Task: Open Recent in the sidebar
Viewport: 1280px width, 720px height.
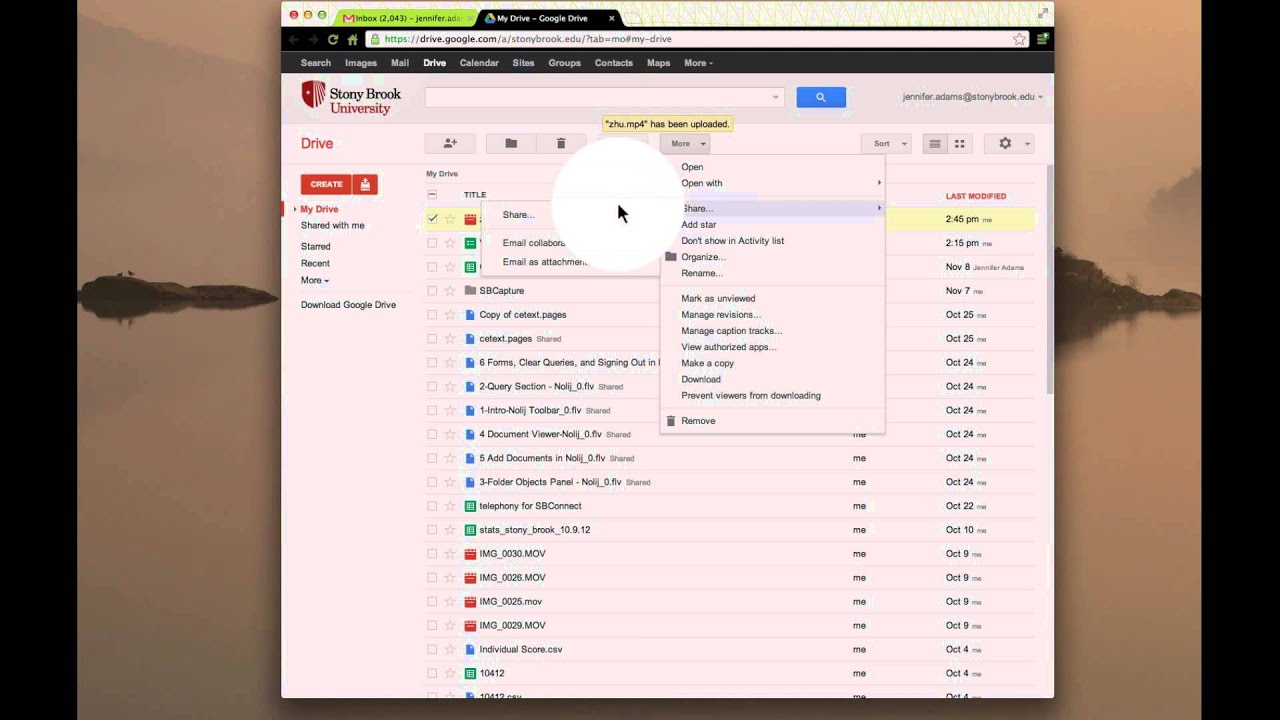Action: [315, 263]
